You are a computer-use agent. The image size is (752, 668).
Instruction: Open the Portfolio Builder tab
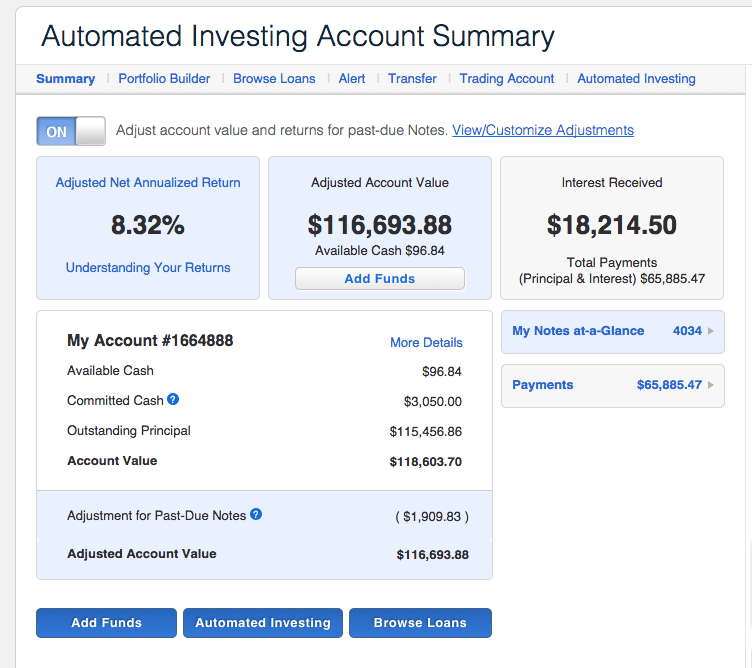pos(164,79)
